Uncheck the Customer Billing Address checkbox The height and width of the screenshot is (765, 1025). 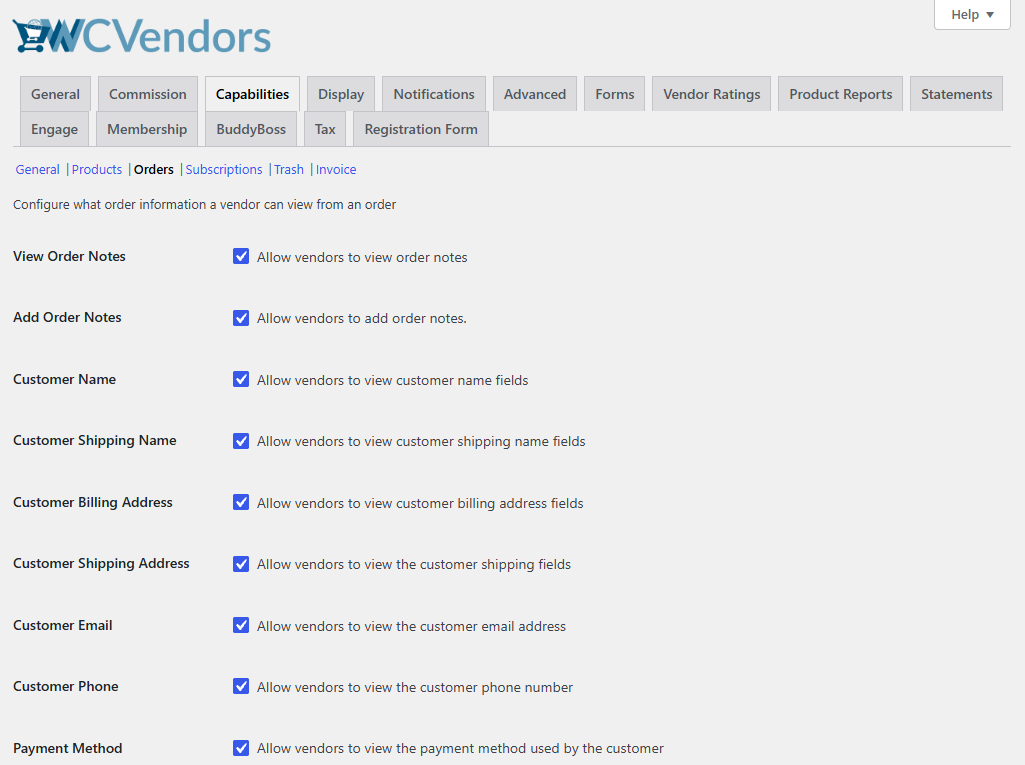point(241,502)
